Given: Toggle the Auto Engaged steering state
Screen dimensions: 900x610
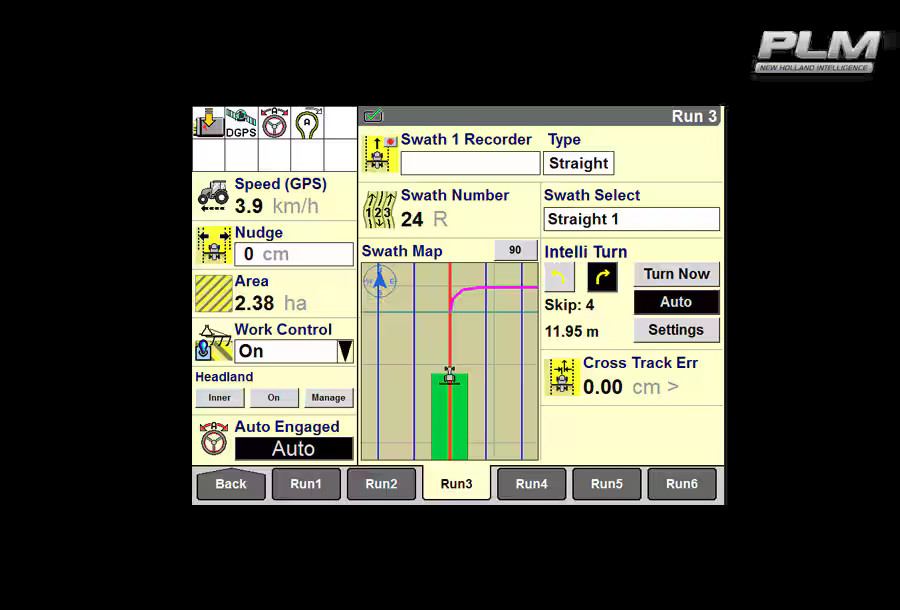Looking at the screenshot, I should [x=293, y=449].
